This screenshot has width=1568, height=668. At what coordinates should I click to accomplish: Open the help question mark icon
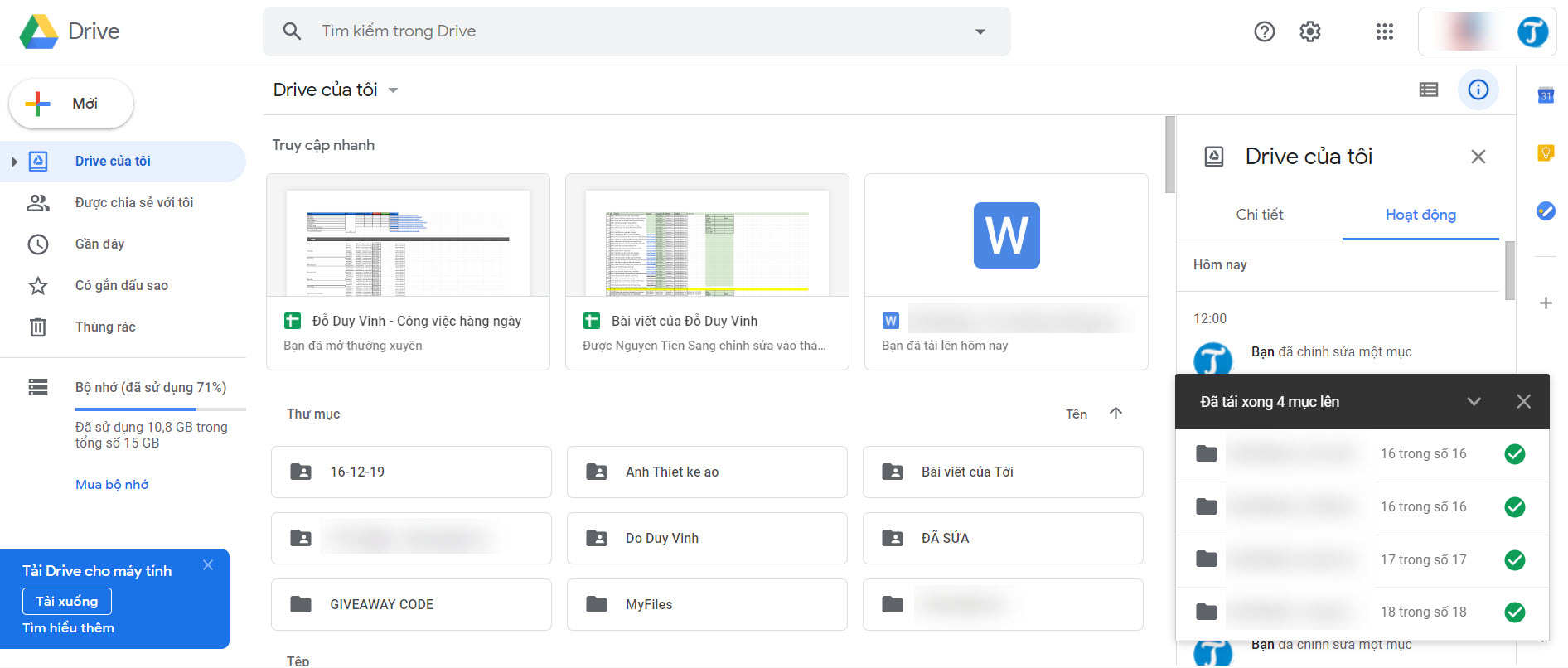1264,31
